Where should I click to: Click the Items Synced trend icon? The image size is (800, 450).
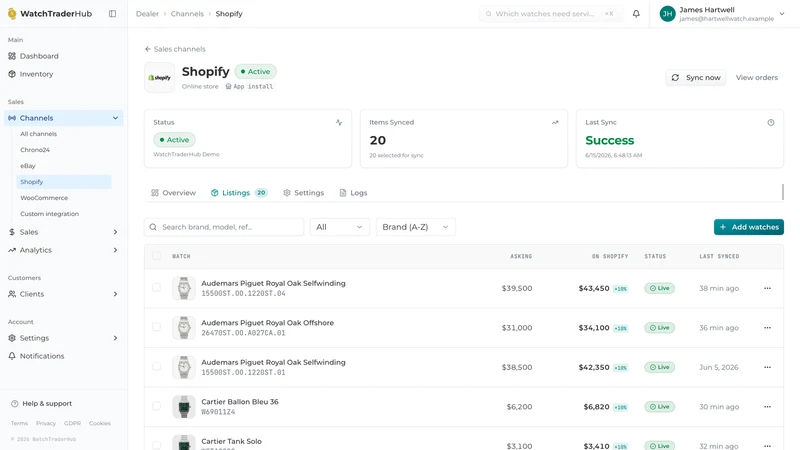pos(555,122)
